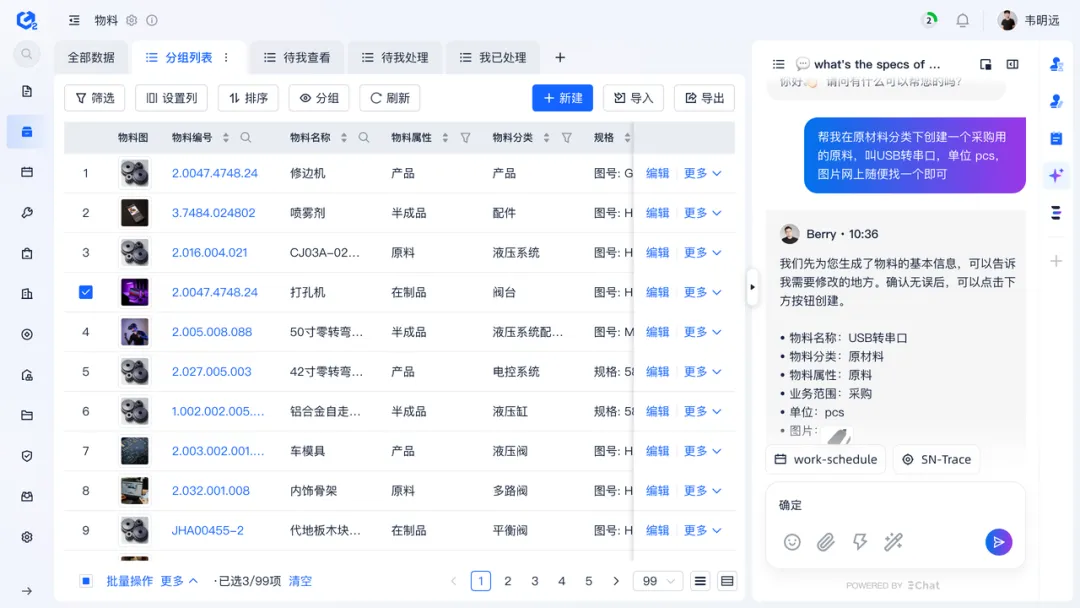Image resolution: width=1080 pixels, height=608 pixels.
Task: Click 新建 to create material
Action: (x=562, y=98)
